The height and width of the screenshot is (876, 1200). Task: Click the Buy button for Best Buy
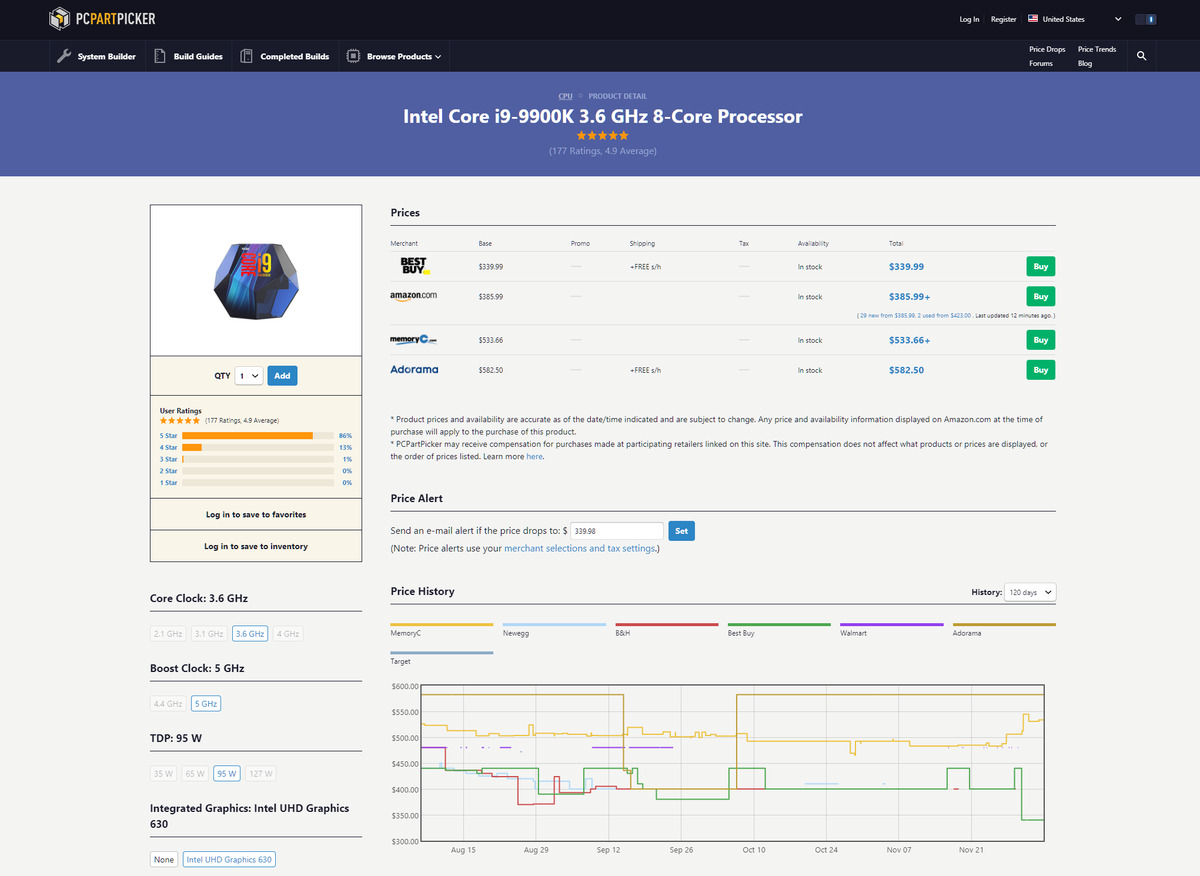[x=1040, y=267]
